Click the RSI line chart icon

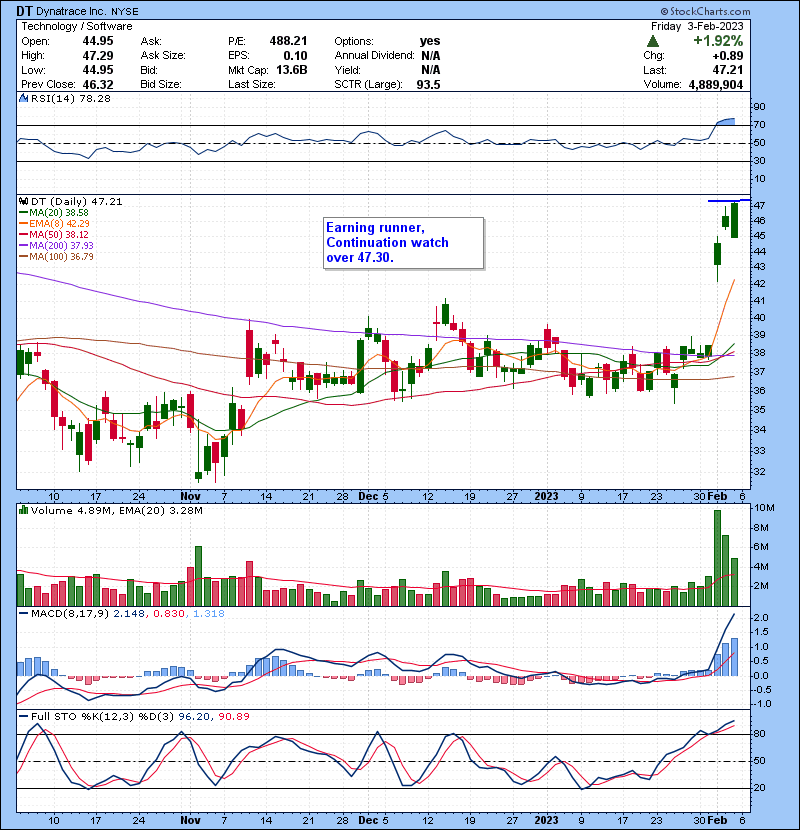(23, 98)
